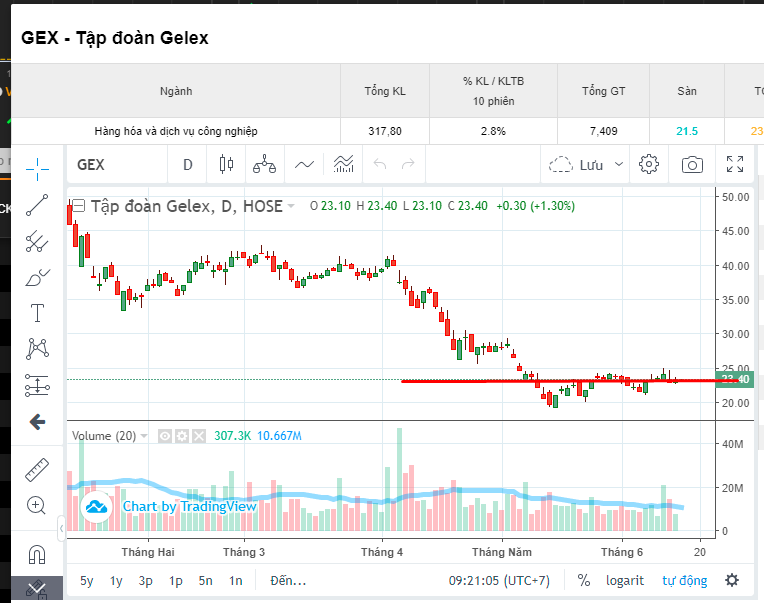
Task: Open chart settings gear in top toolbar
Action: click(649, 165)
